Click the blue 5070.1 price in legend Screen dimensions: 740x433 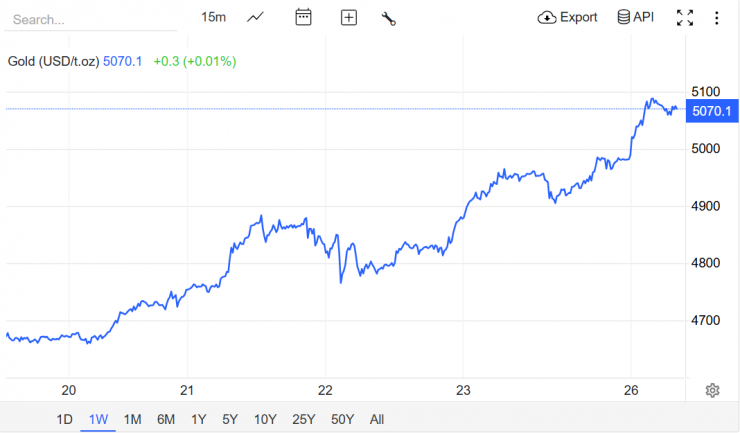(x=122, y=61)
